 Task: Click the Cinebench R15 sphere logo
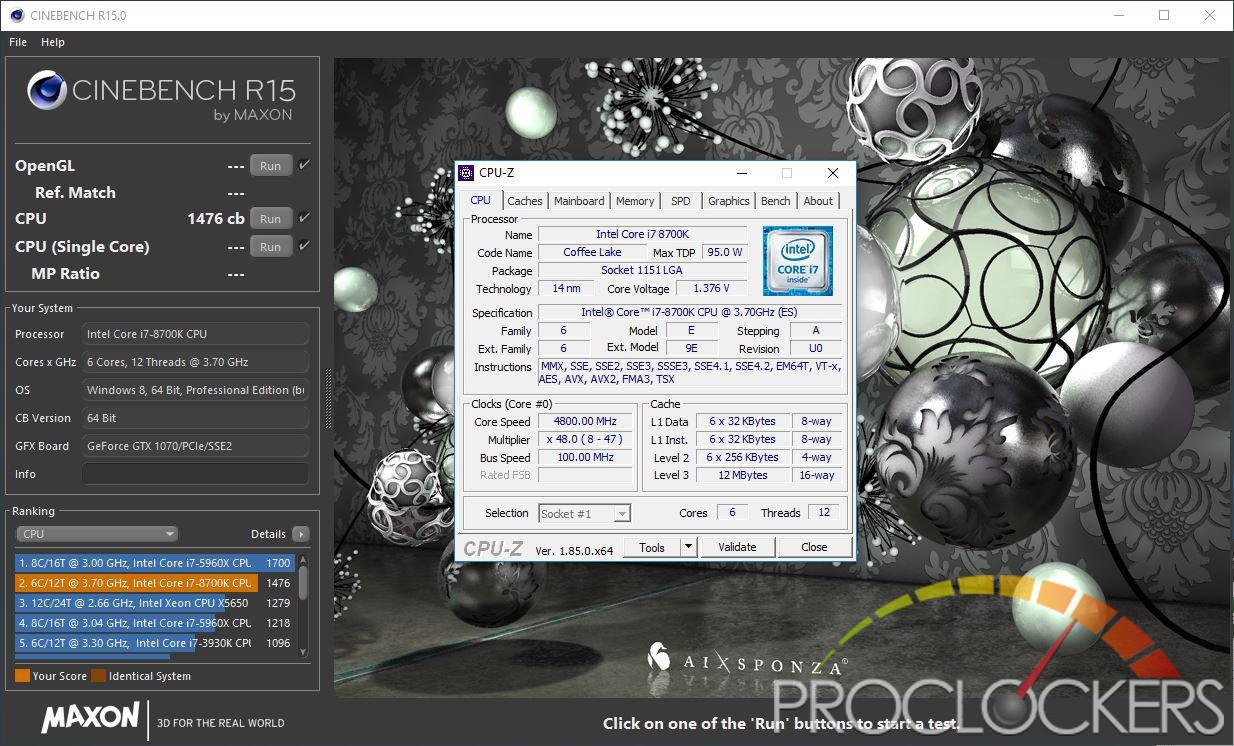[x=46, y=91]
